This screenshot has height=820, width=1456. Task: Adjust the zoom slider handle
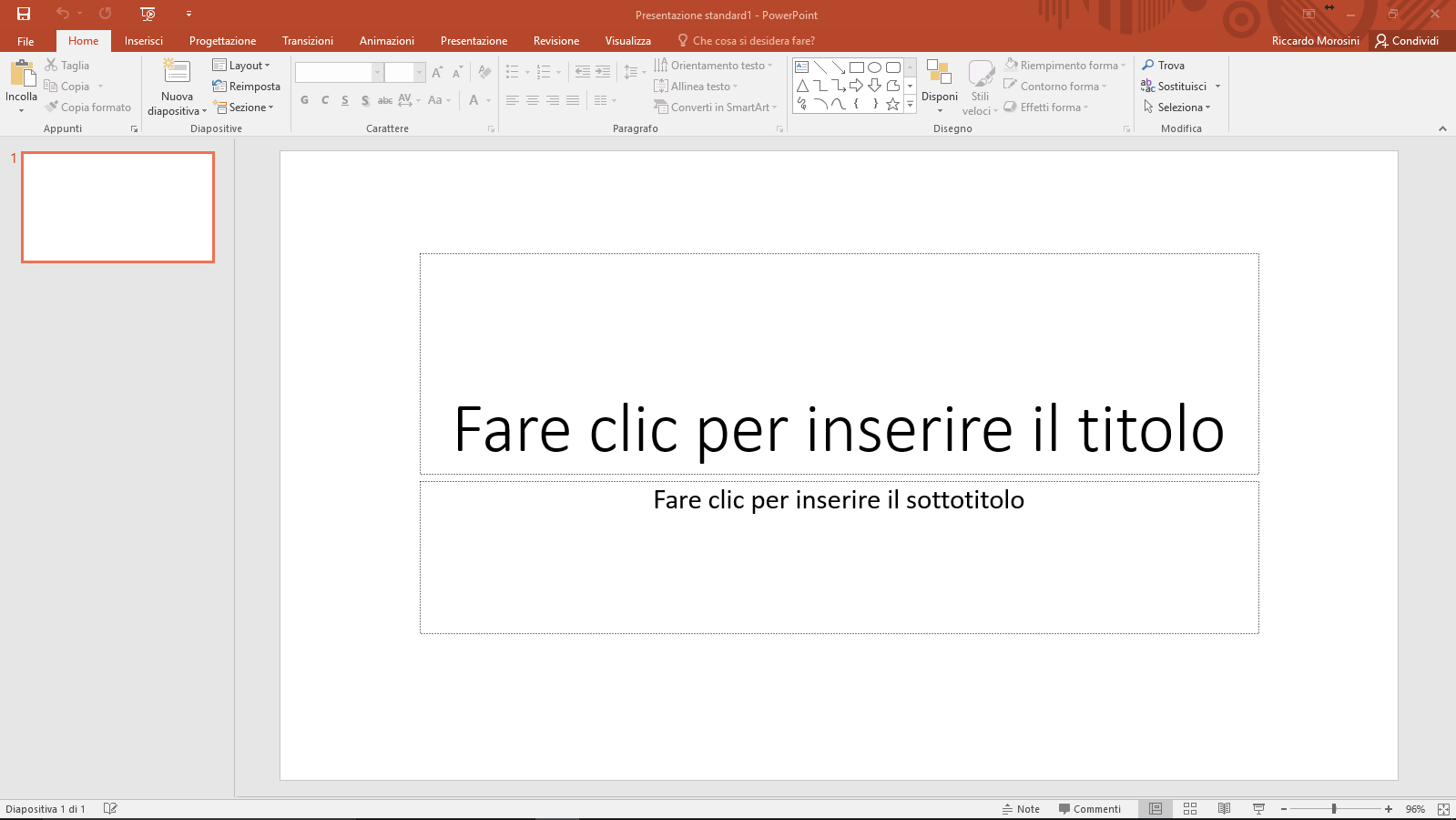tap(1334, 809)
